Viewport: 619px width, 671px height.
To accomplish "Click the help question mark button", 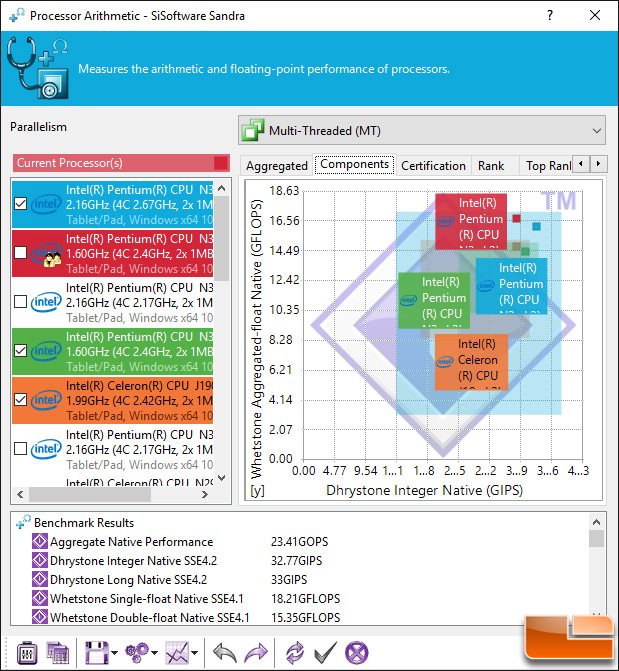I will (550, 16).
